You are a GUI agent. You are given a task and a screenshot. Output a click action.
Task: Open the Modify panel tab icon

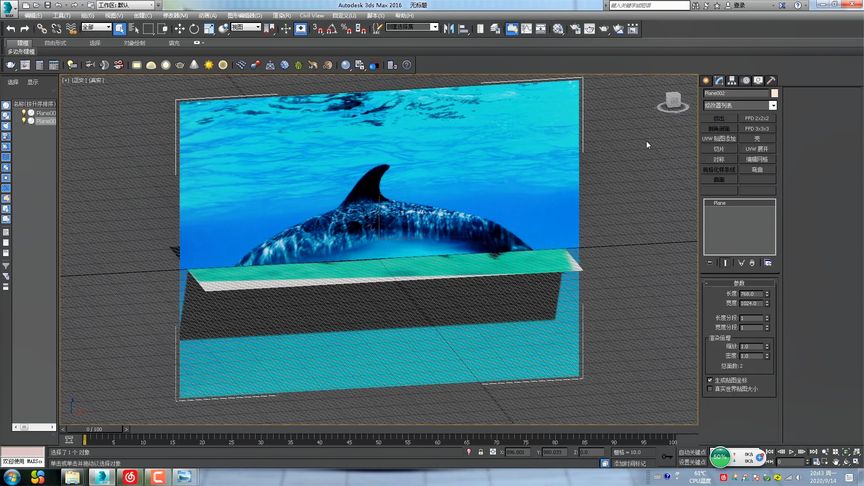click(x=719, y=80)
